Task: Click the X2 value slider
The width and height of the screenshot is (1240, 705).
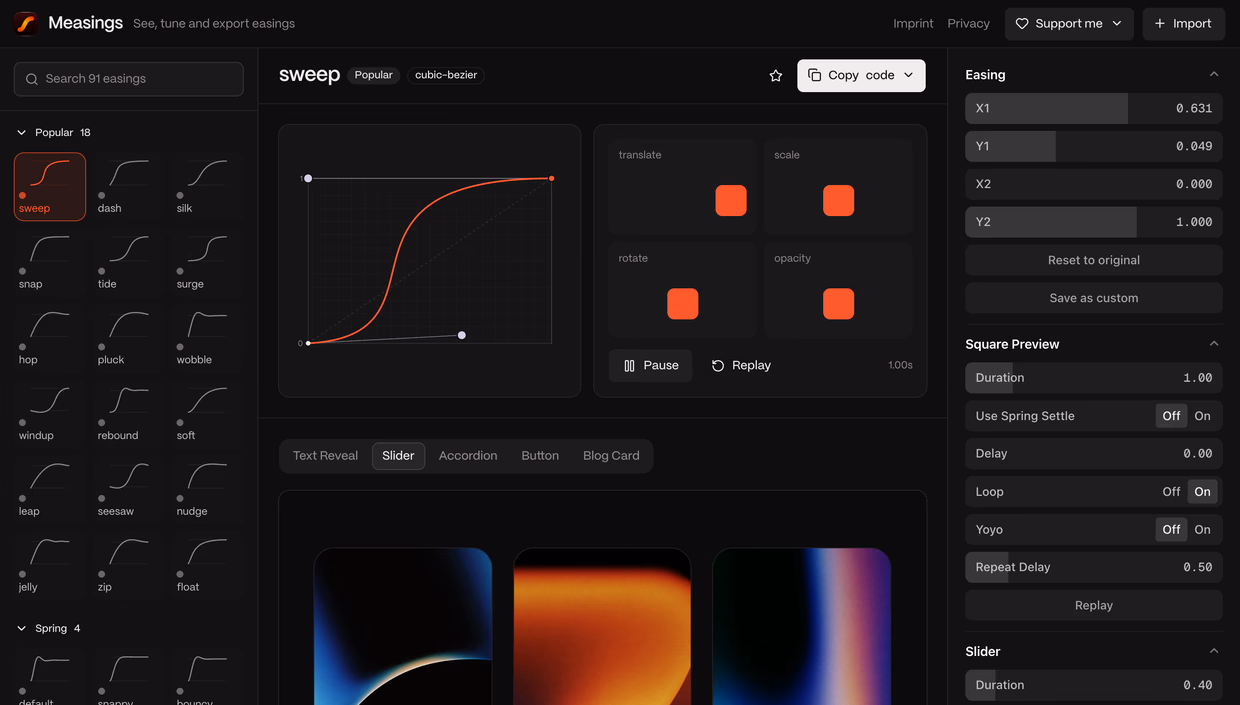Action: pyautogui.click(x=1093, y=184)
